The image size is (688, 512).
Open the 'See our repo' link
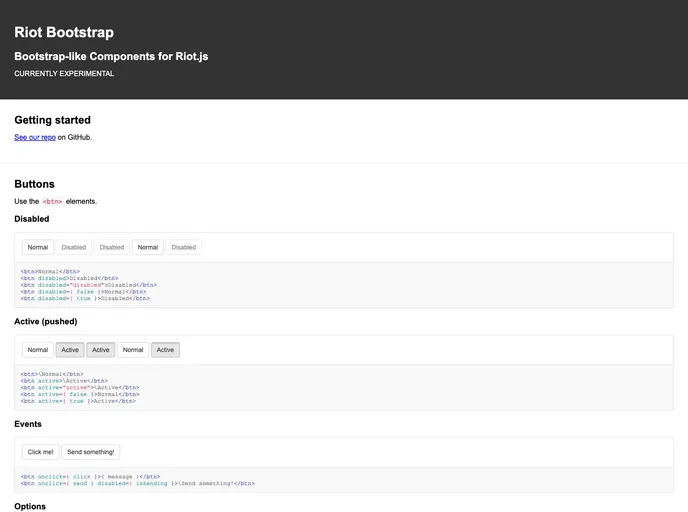(35, 137)
